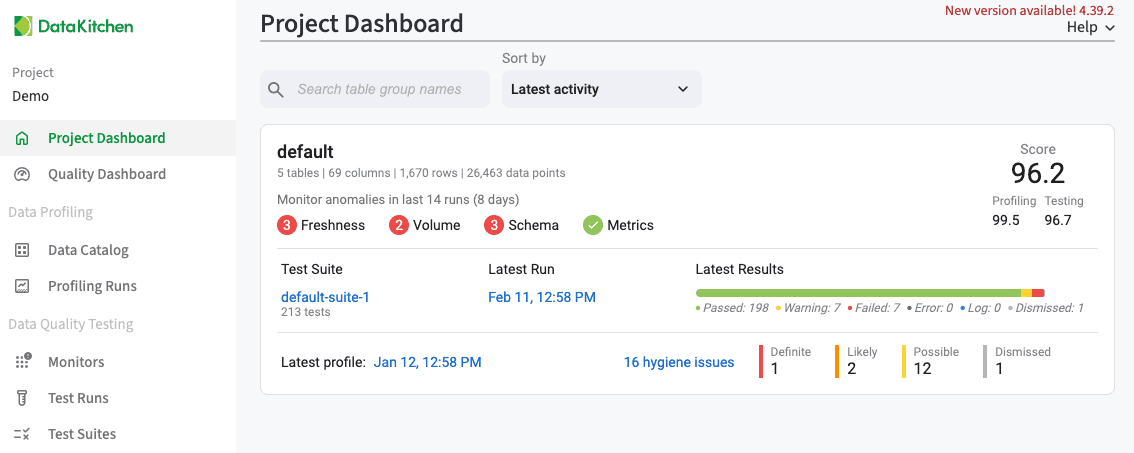Click the Quality Dashboard gauge icon

click(x=22, y=174)
